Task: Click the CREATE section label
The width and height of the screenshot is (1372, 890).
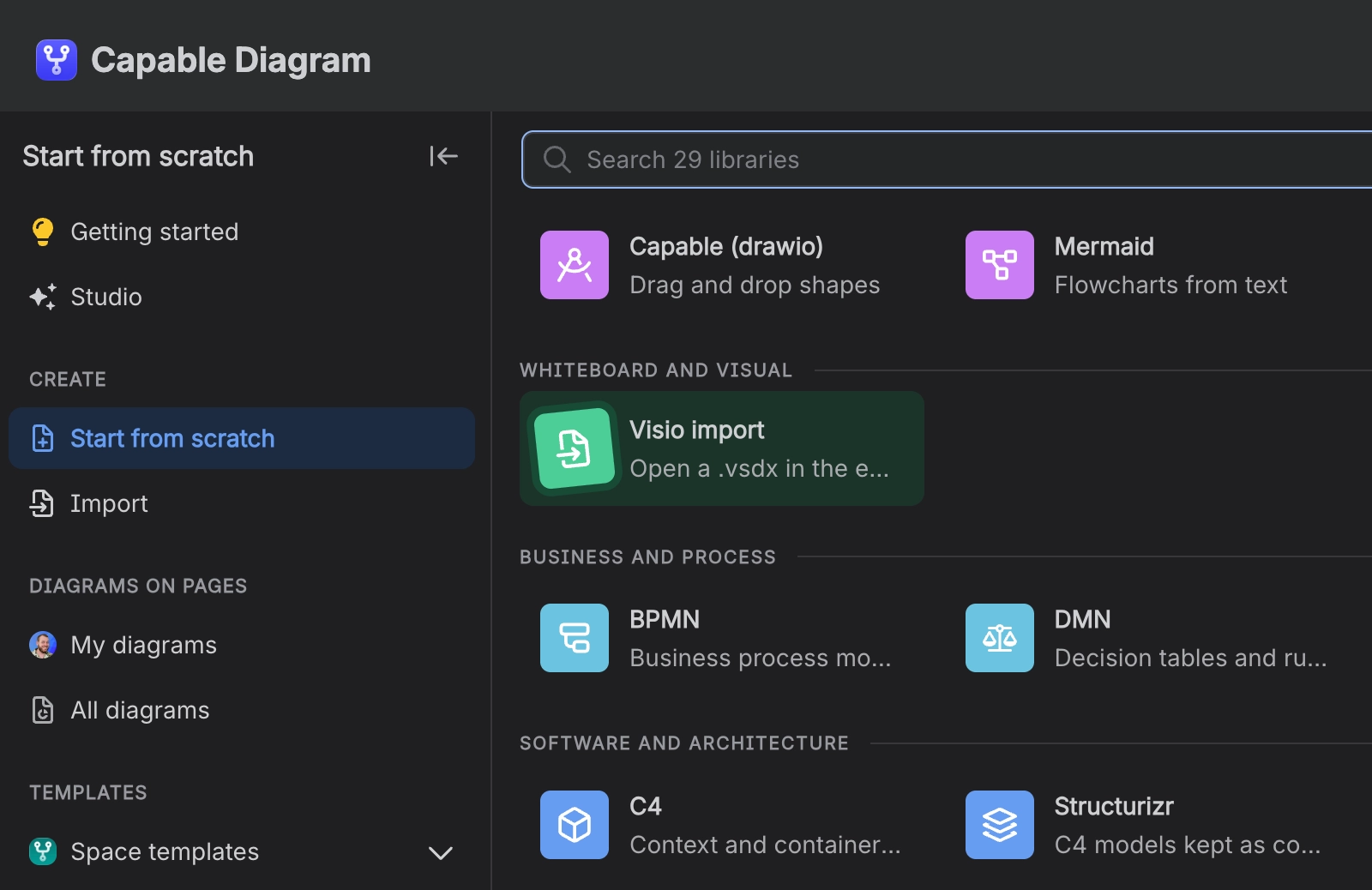Action: [68, 380]
